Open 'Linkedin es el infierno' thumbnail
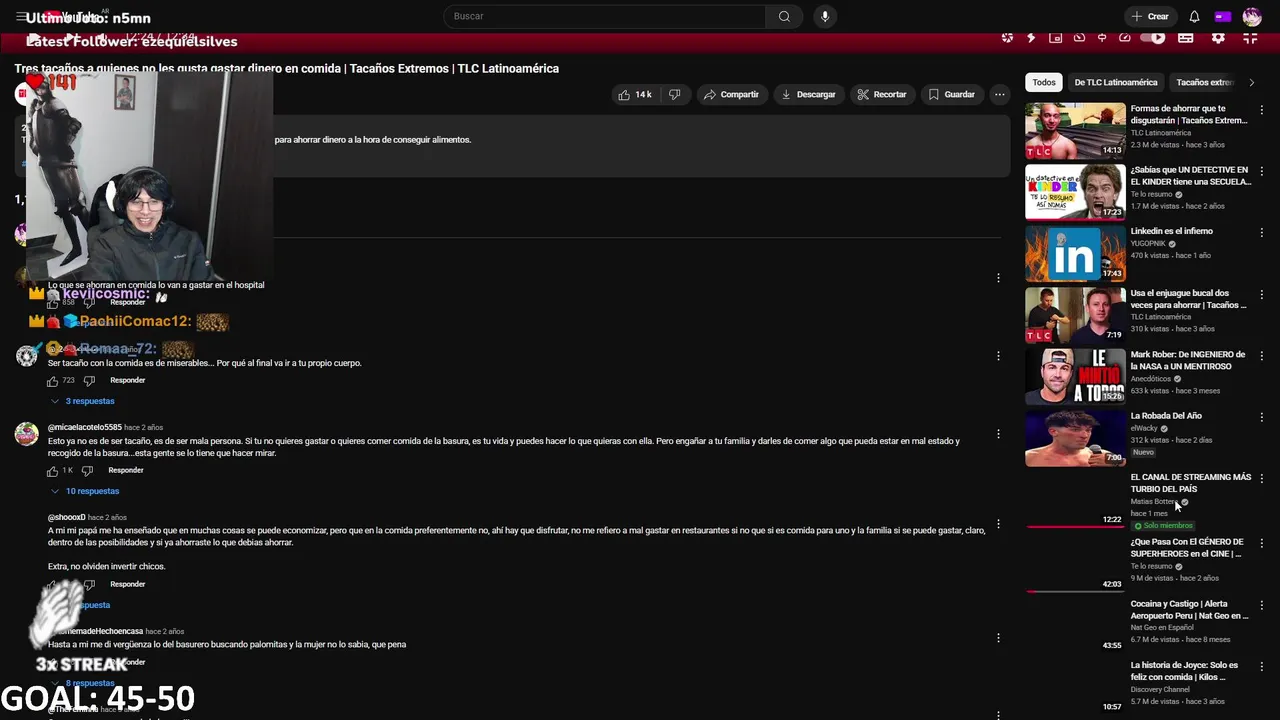 (1075, 254)
